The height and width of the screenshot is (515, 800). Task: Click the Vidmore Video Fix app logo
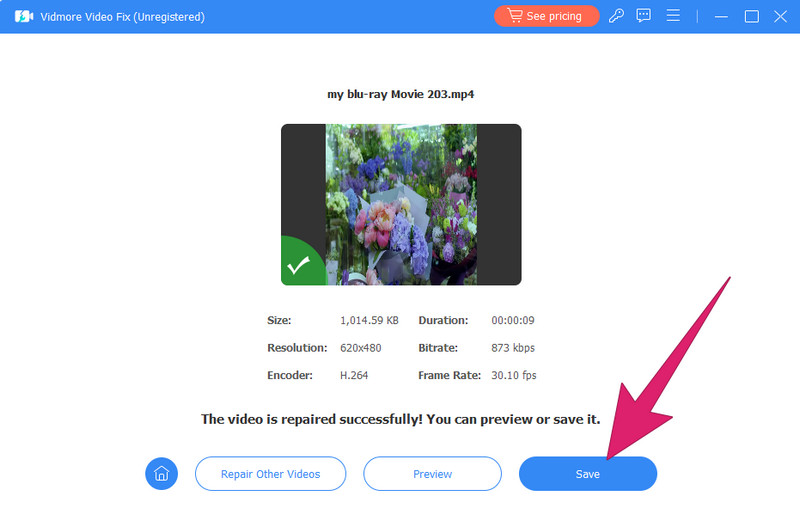(24, 16)
